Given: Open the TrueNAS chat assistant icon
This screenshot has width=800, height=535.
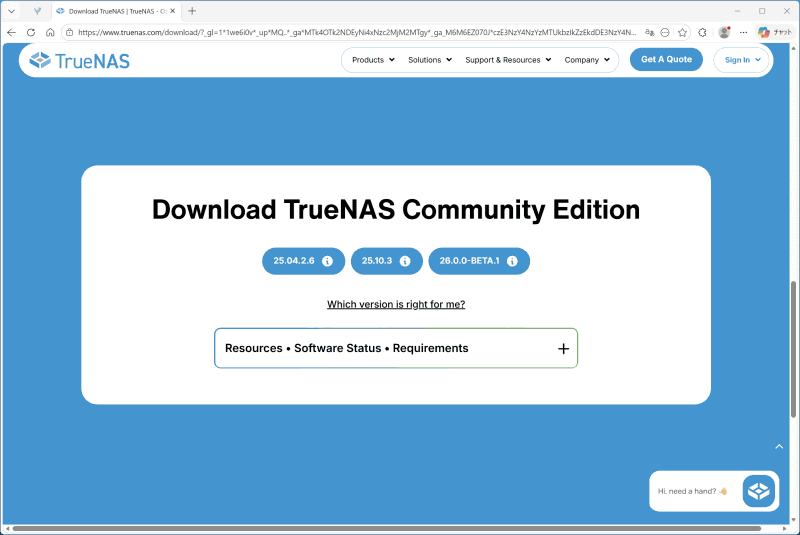Looking at the screenshot, I should click(759, 491).
